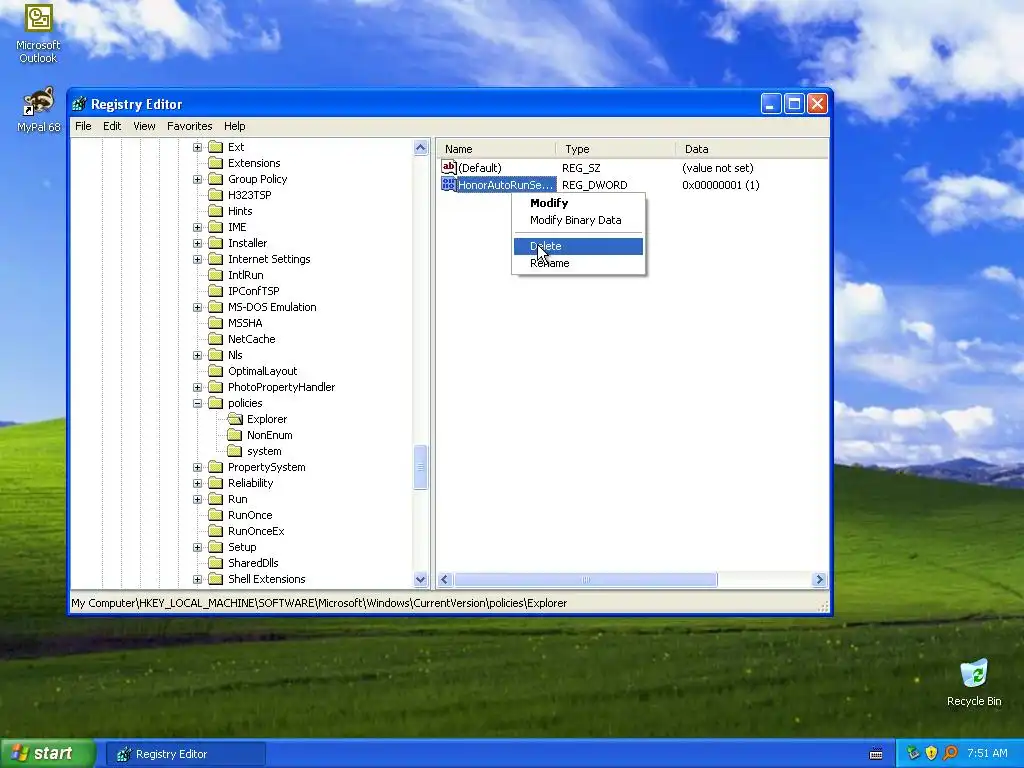The image size is (1024, 768).
Task: Click the Hints folder icon
Action: click(216, 211)
